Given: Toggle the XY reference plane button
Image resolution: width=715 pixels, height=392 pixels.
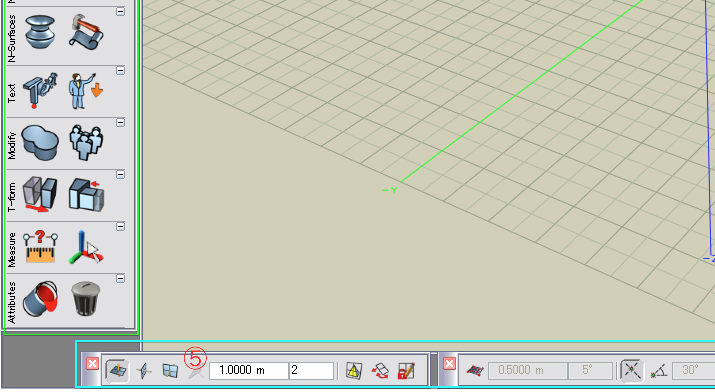Looking at the screenshot, I should 117,370.
